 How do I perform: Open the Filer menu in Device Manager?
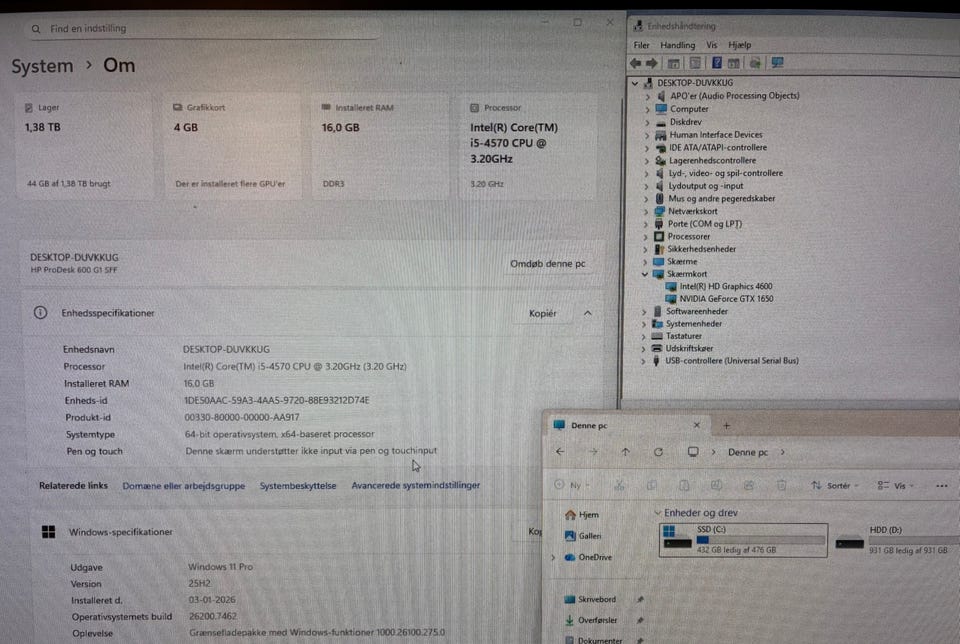(x=642, y=45)
